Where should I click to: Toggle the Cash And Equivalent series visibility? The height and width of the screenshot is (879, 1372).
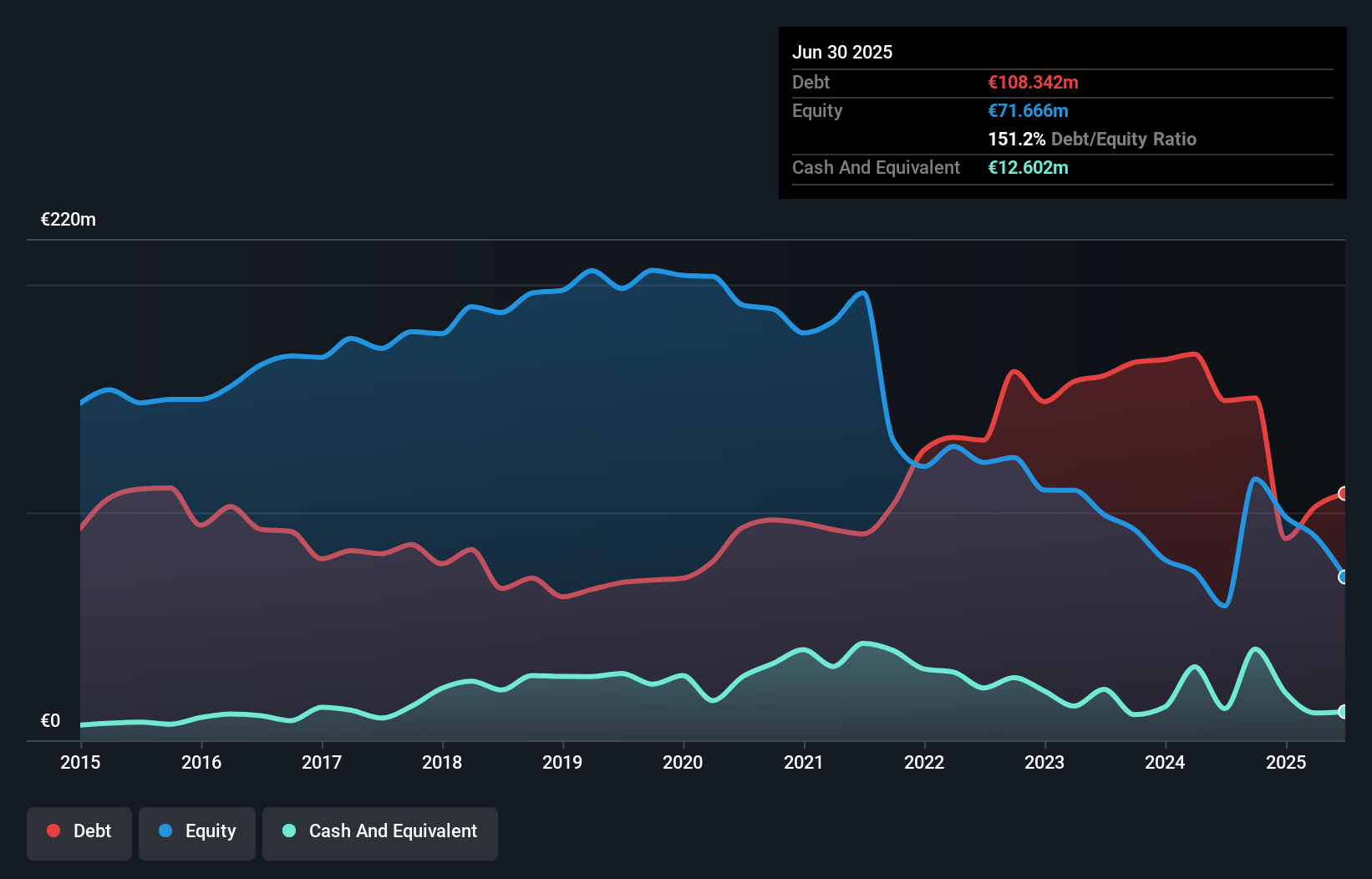pyautogui.click(x=379, y=831)
